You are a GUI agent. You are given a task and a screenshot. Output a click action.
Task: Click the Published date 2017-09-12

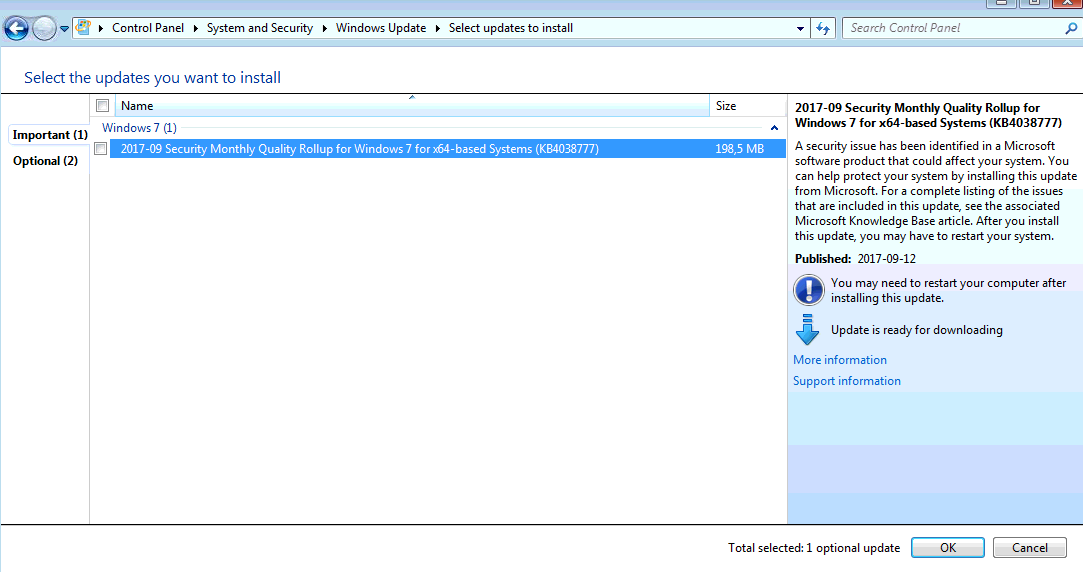click(x=887, y=259)
